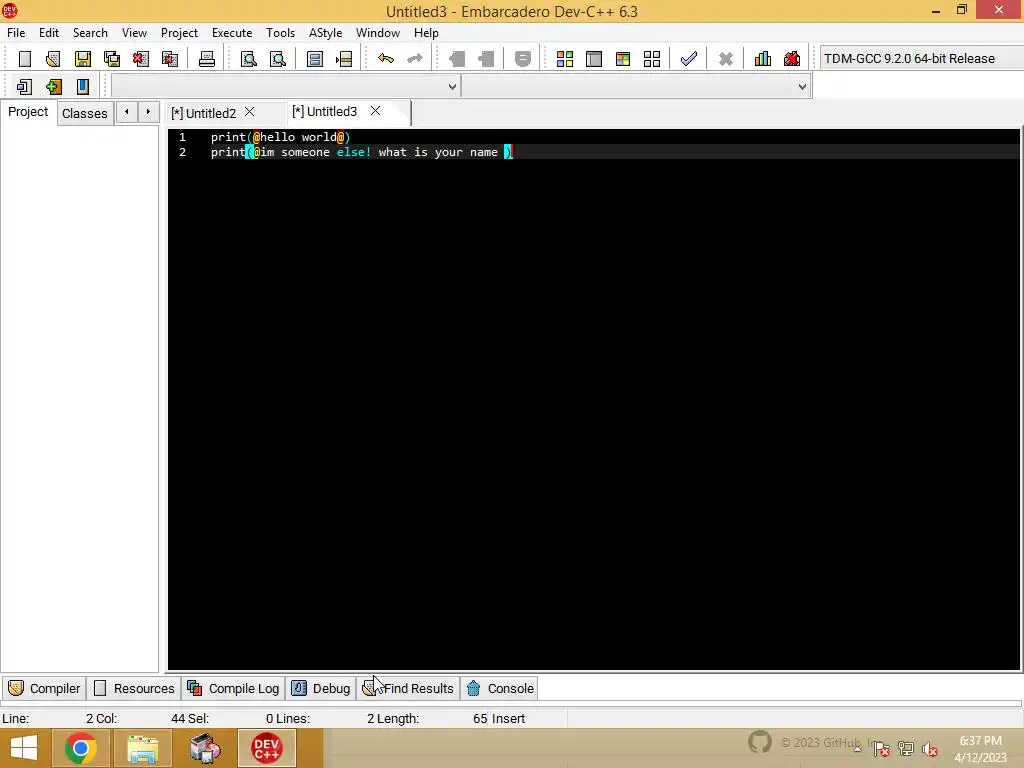The height and width of the screenshot is (768, 1024).
Task: Open File Explorer from the taskbar
Action: coord(142,748)
